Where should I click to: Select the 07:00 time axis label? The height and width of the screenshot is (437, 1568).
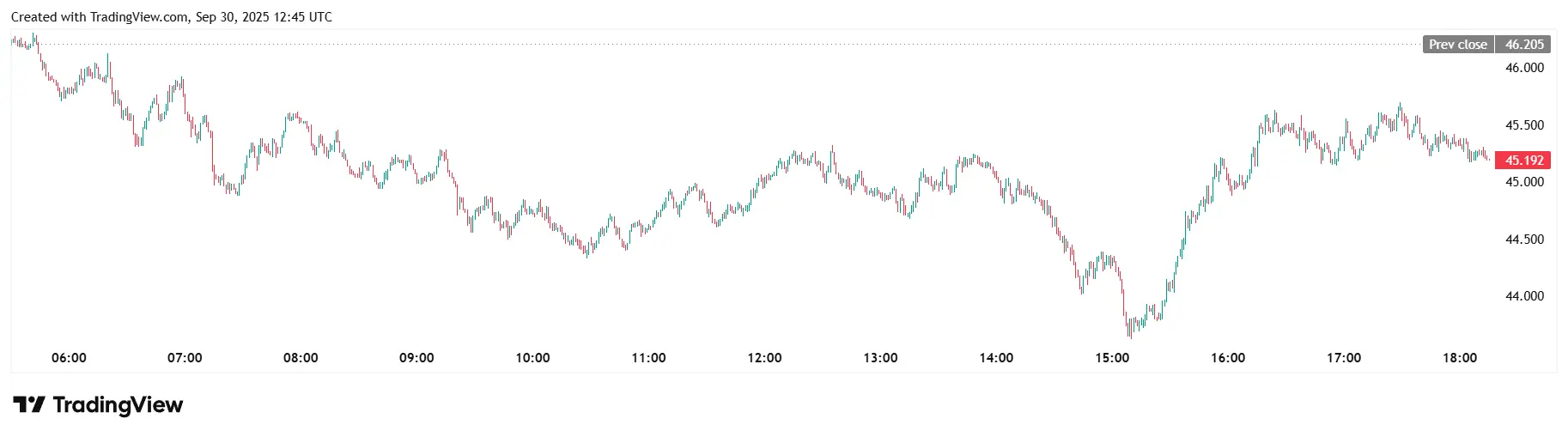(x=185, y=358)
